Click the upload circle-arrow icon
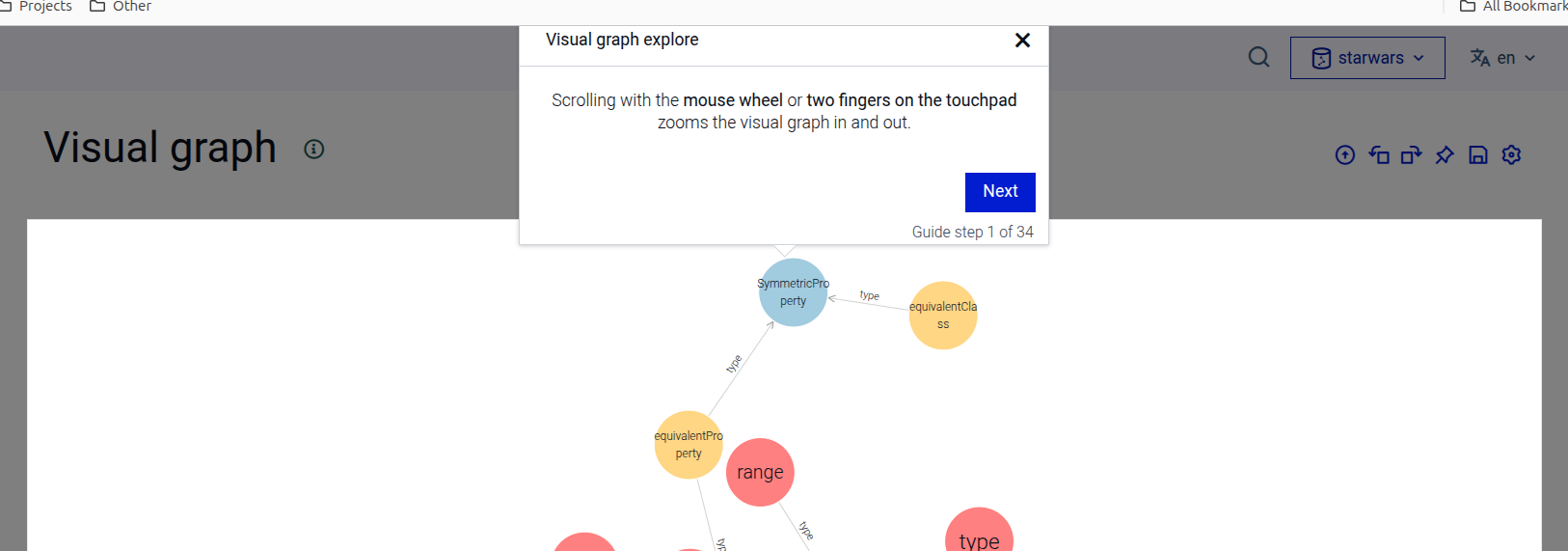 coord(1345,154)
